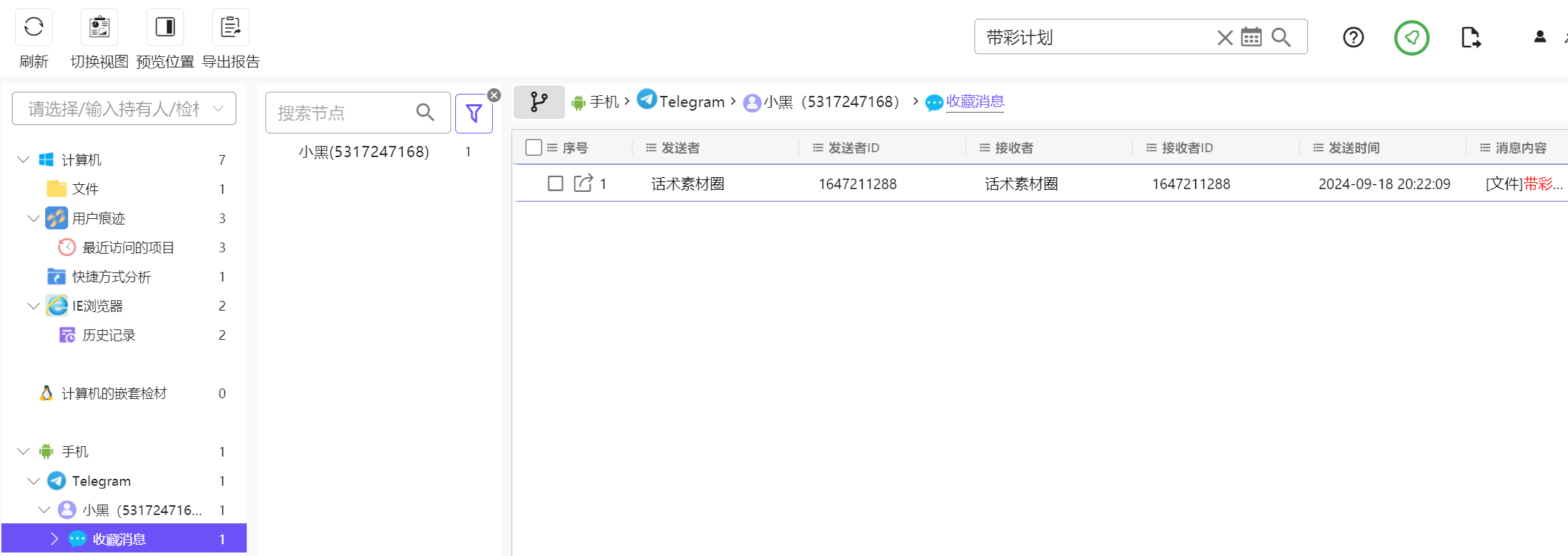Click the 搜索节点 search input field
This screenshot has width=1568, height=556.
point(341,113)
